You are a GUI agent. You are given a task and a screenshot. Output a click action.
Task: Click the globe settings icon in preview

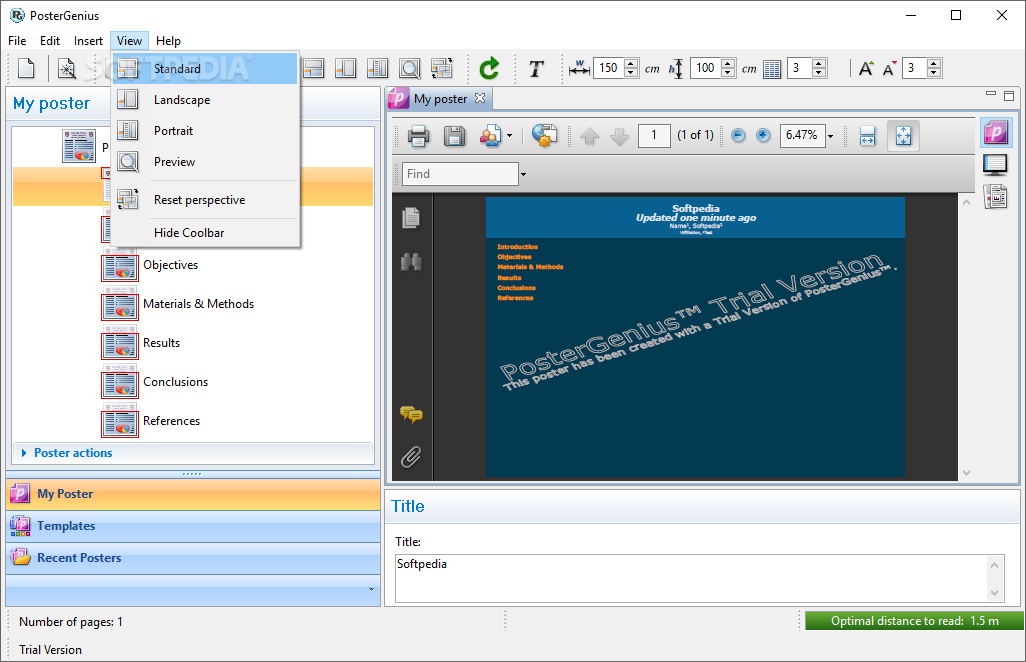(x=544, y=135)
